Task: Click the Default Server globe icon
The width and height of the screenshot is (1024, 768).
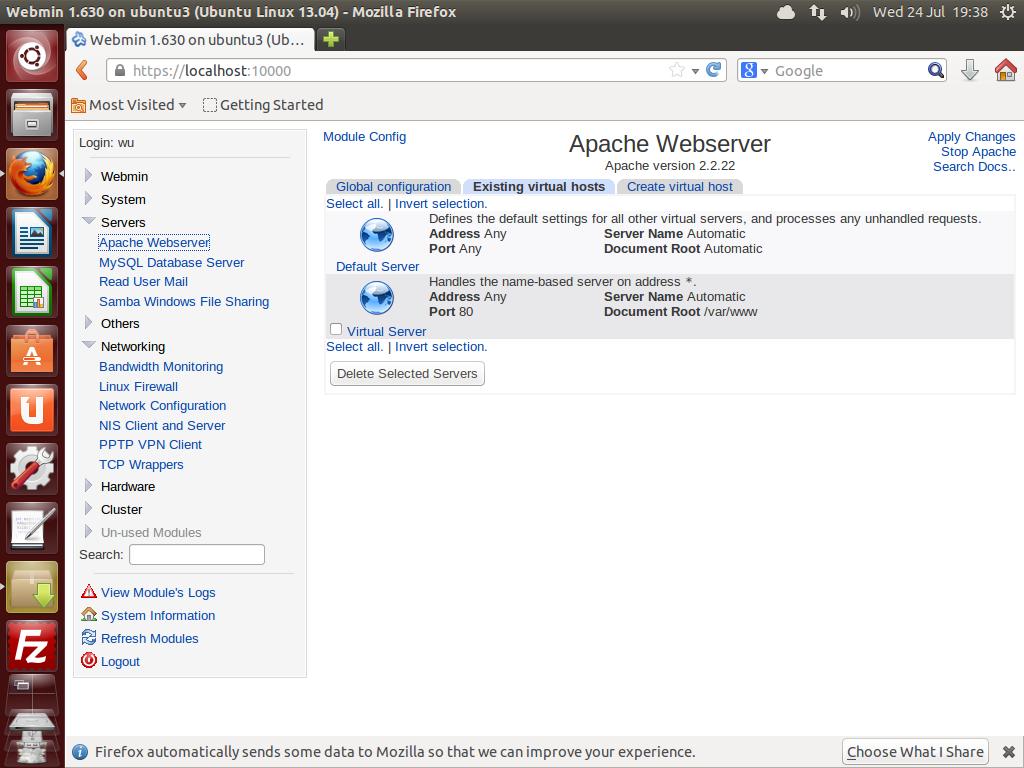Action: (x=377, y=236)
